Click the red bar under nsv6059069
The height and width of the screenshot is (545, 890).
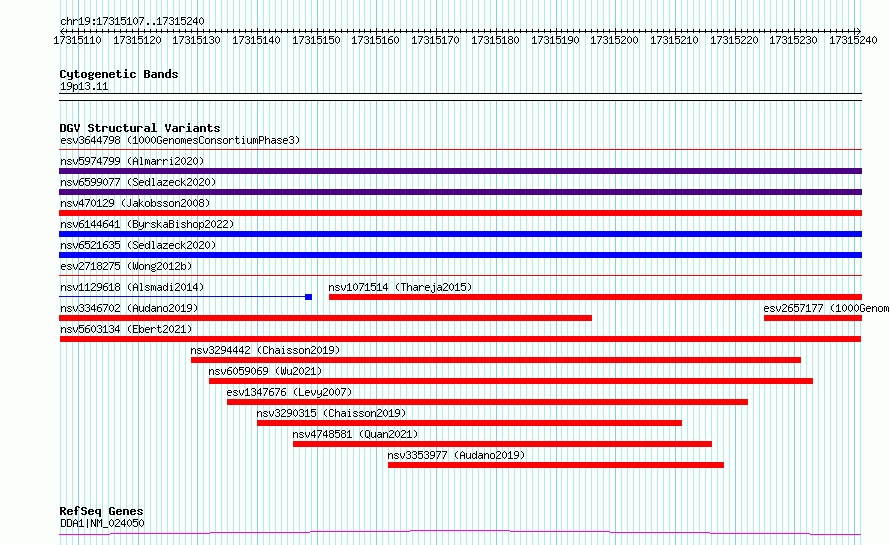tap(511, 381)
